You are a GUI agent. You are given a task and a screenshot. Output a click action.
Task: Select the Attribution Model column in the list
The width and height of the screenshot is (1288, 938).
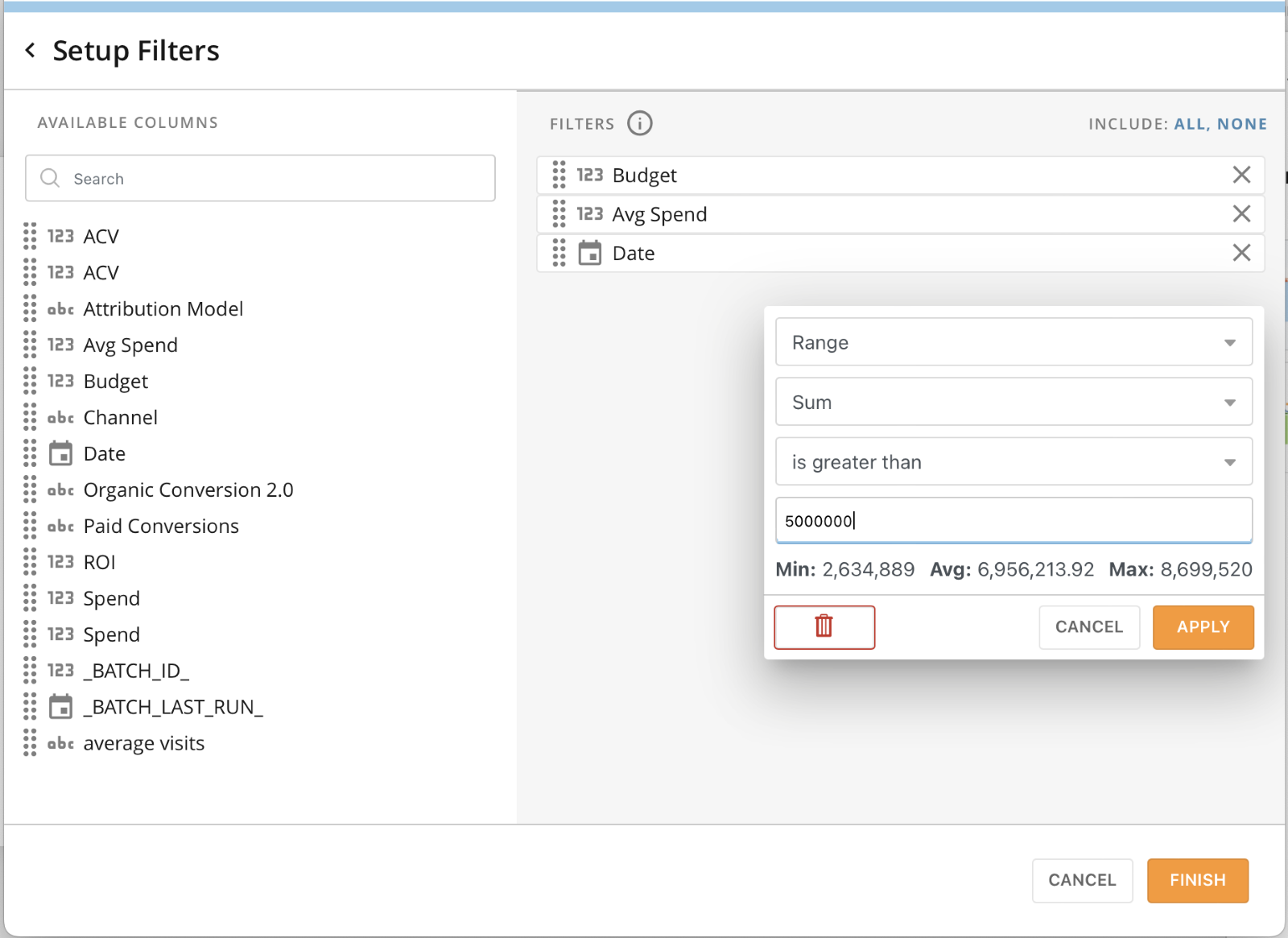[163, 308]
